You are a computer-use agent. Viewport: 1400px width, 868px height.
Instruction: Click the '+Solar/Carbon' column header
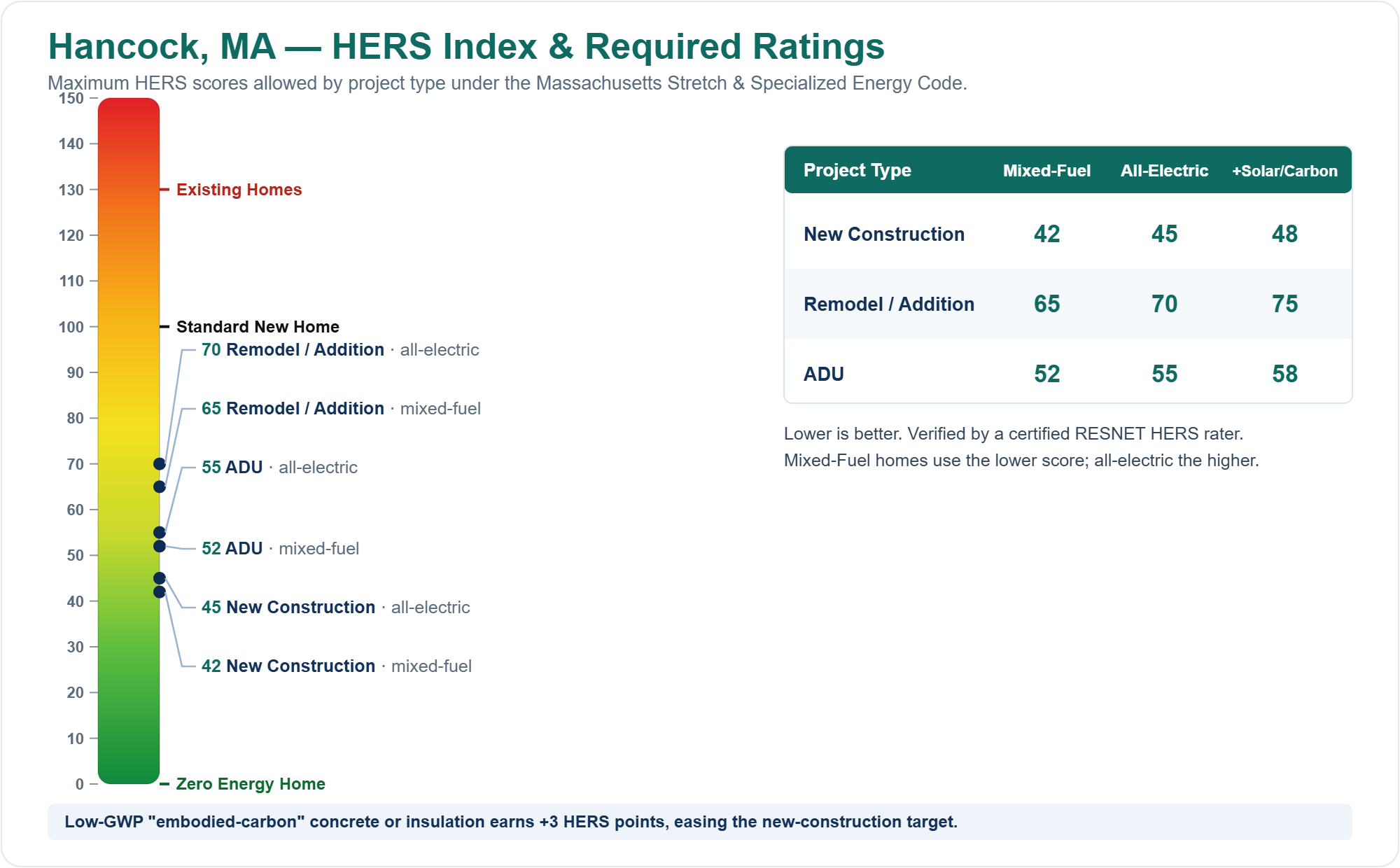click(x=1284, y=171)
